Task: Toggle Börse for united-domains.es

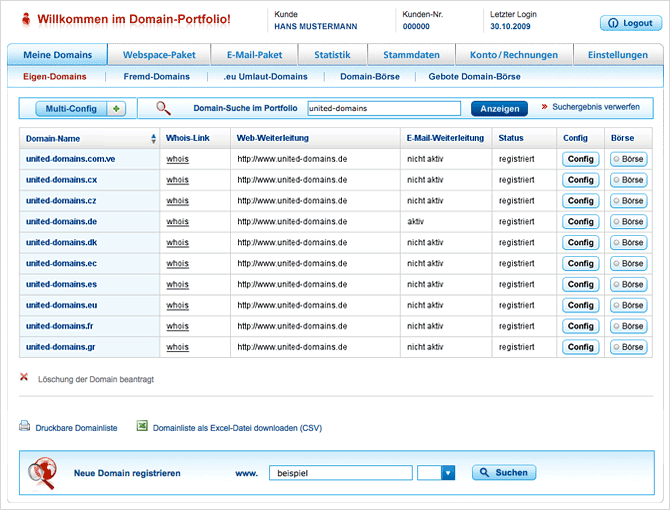Action: tap(629, 284)
